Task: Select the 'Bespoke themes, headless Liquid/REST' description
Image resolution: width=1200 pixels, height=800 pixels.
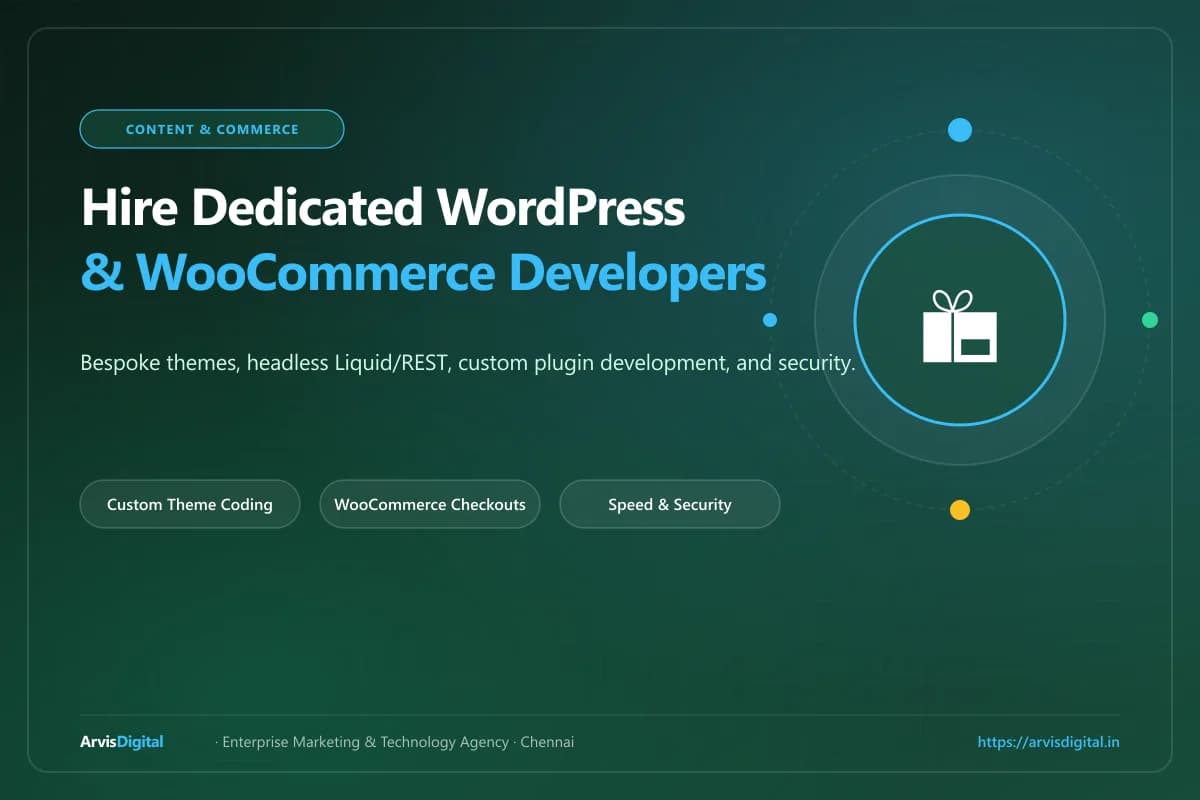Action: coord(467,363)
